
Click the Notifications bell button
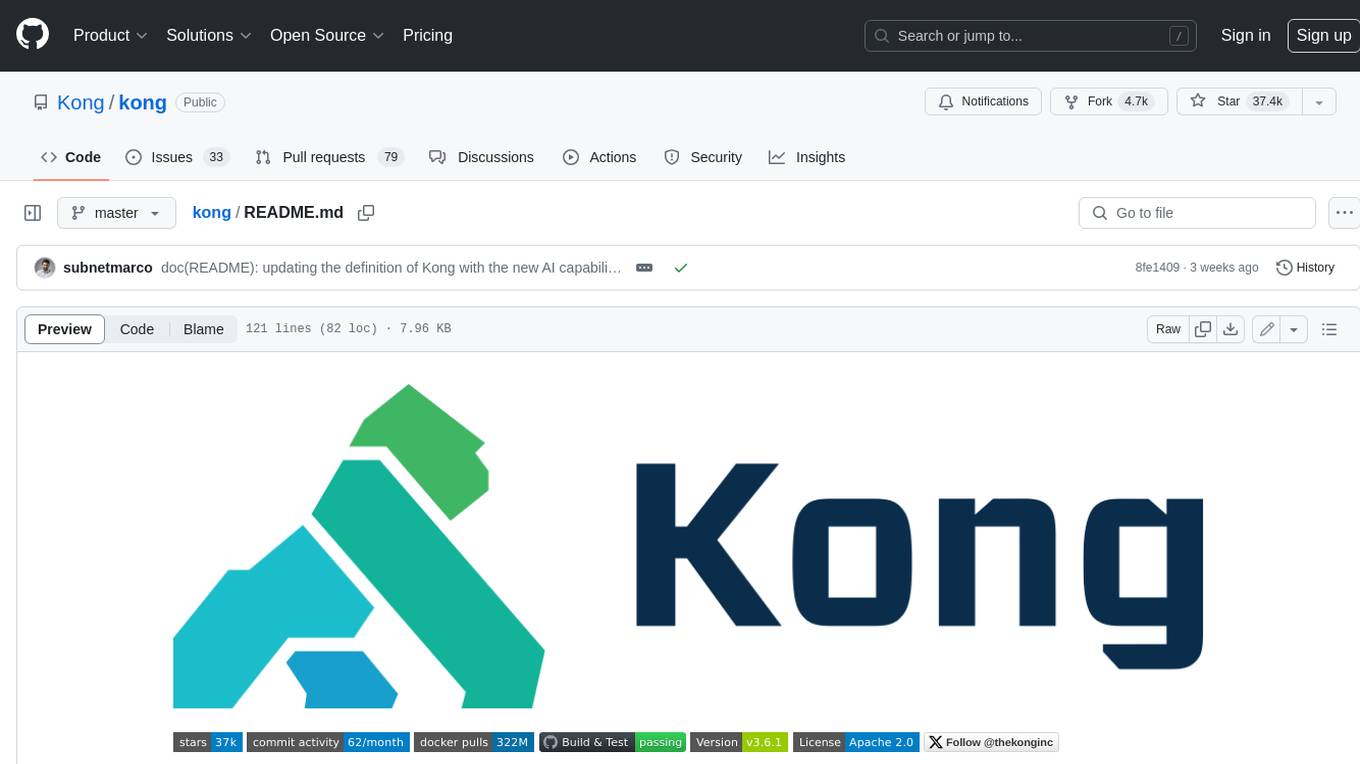(983, 102)
